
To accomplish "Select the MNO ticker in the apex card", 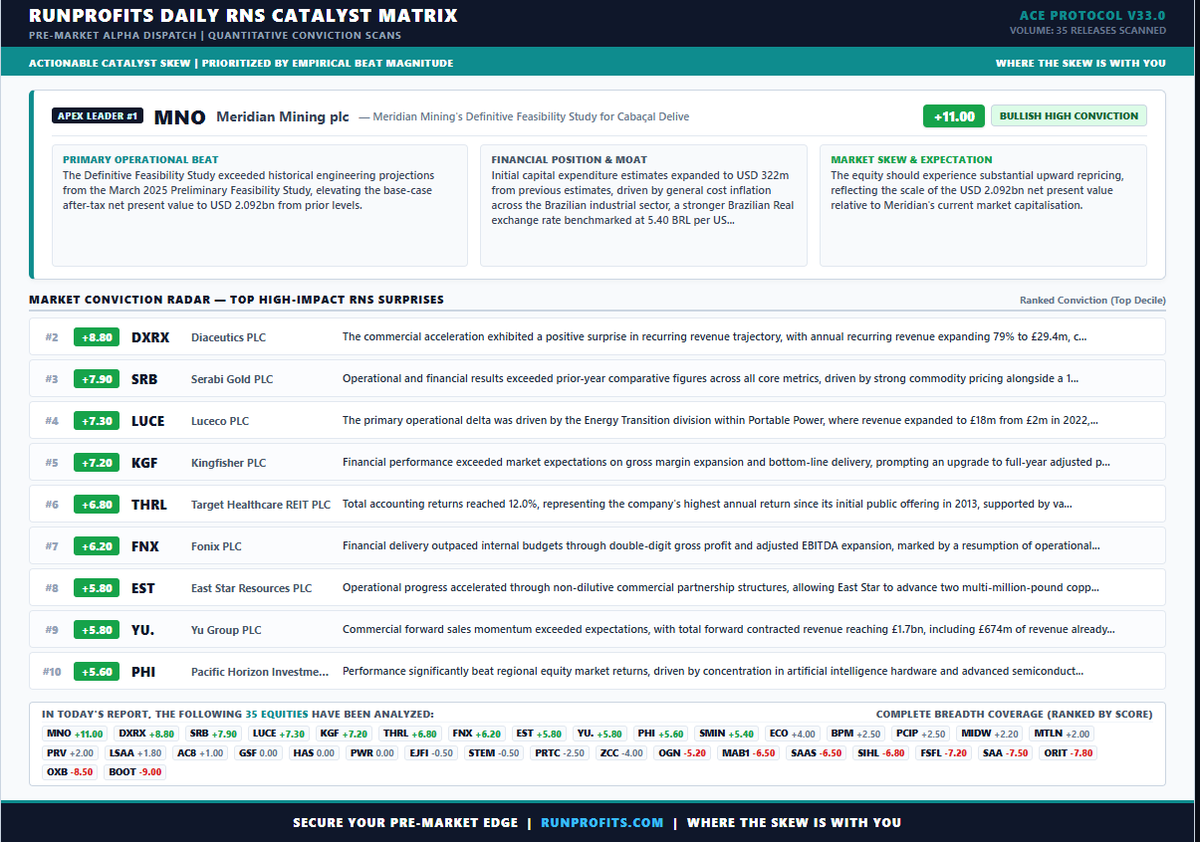I will 179,117.
